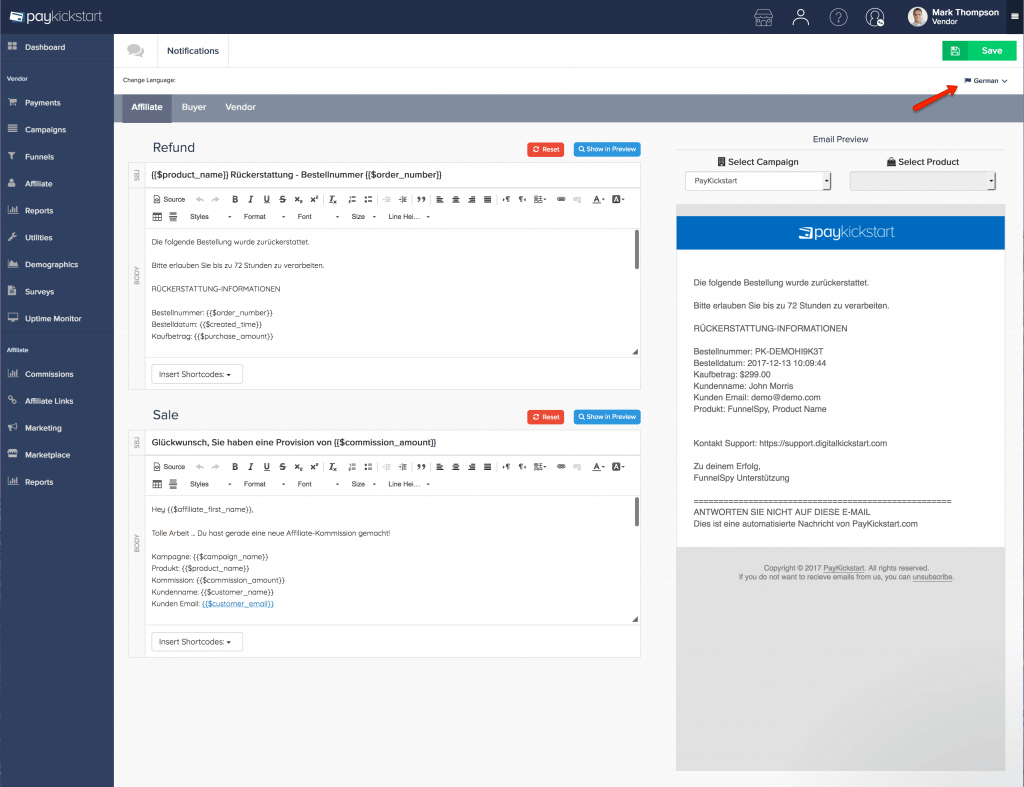This screenshot has width=1024, height=787.
Task: Expand Styles dropdown in Refund editor
Action: 210,217
